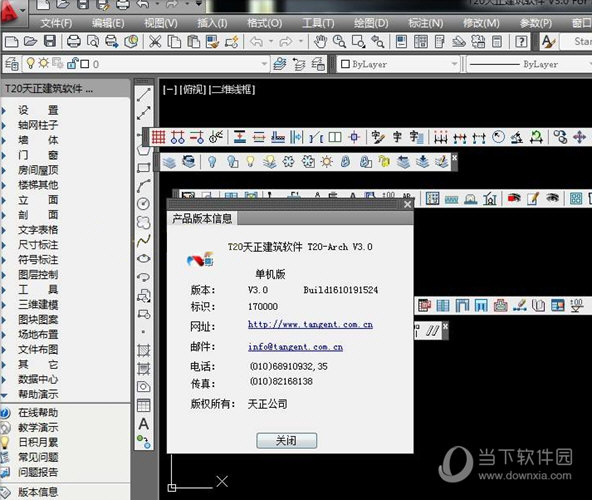The image size is (592, 500).
Task: Expand the Undo history dropdown arrow
Action: (x=271, y=41)
